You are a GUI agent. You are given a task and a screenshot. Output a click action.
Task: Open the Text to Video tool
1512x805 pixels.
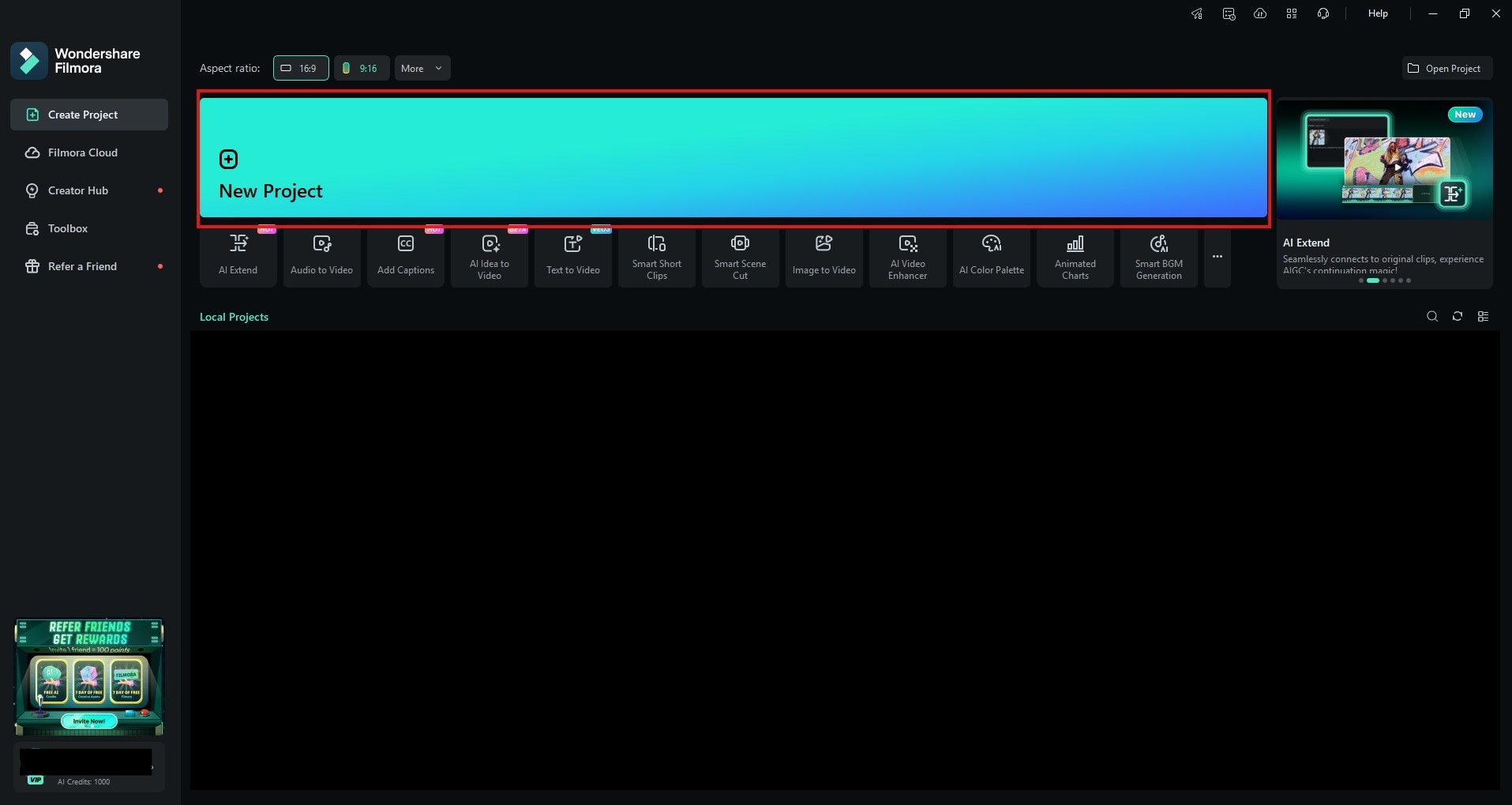pos(573,258)
